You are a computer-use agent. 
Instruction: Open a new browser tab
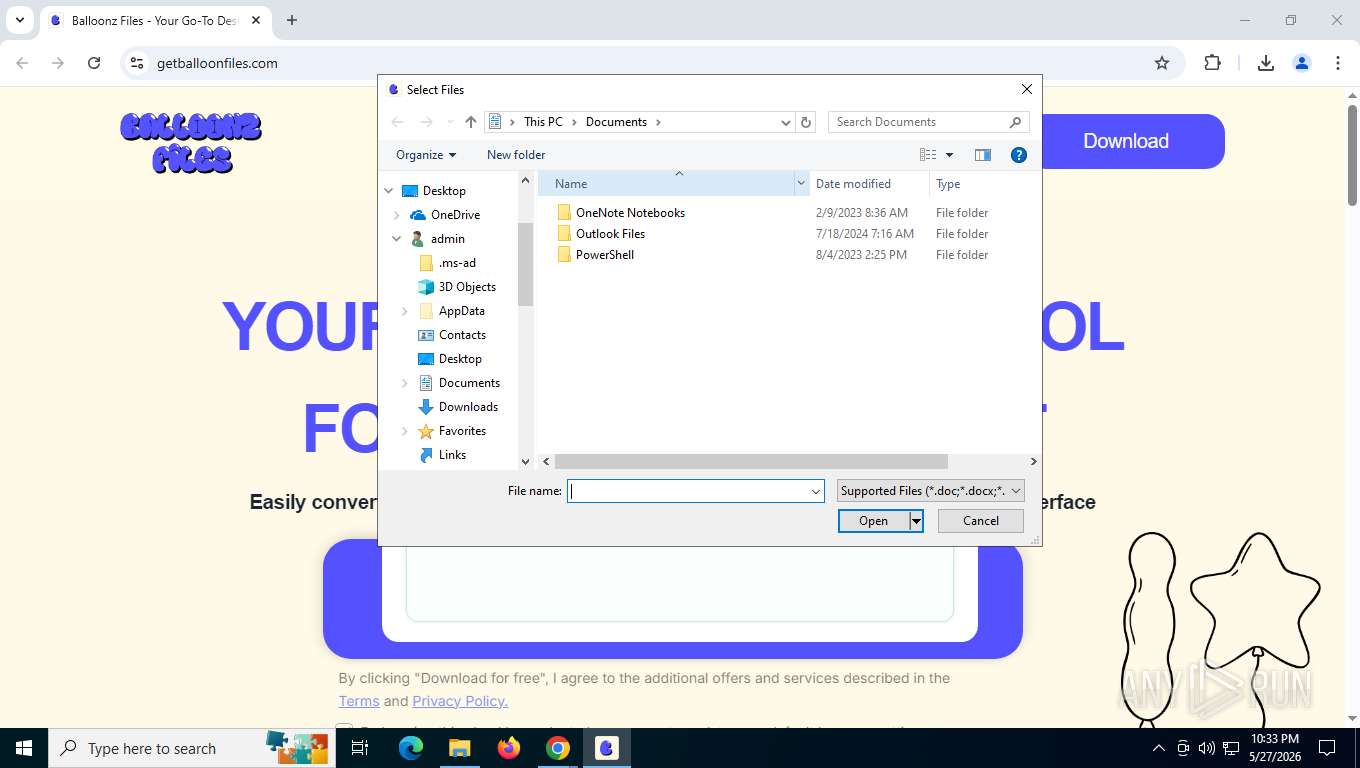tap(292, 20)
